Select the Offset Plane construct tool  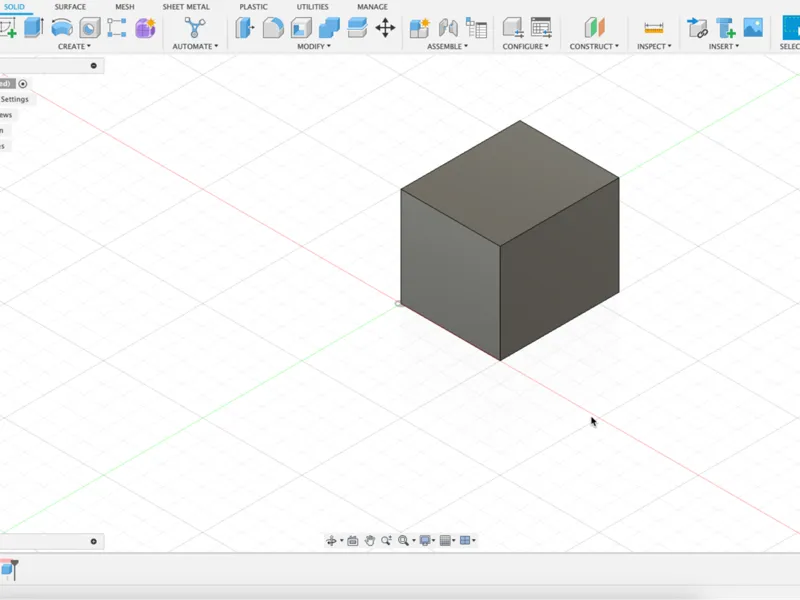coord(594,28)
